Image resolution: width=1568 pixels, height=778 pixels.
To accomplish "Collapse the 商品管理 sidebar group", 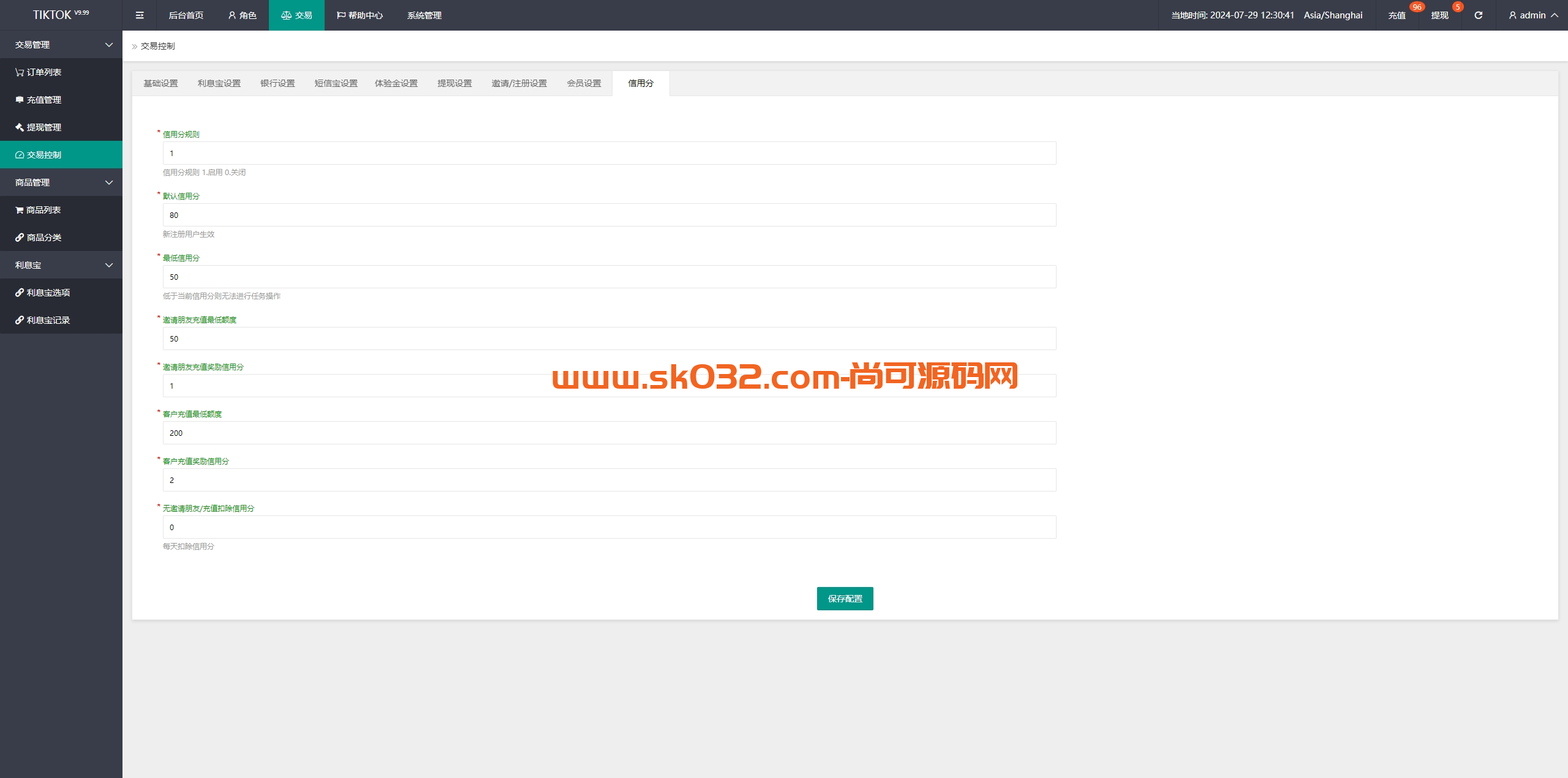I will (61, 182).
